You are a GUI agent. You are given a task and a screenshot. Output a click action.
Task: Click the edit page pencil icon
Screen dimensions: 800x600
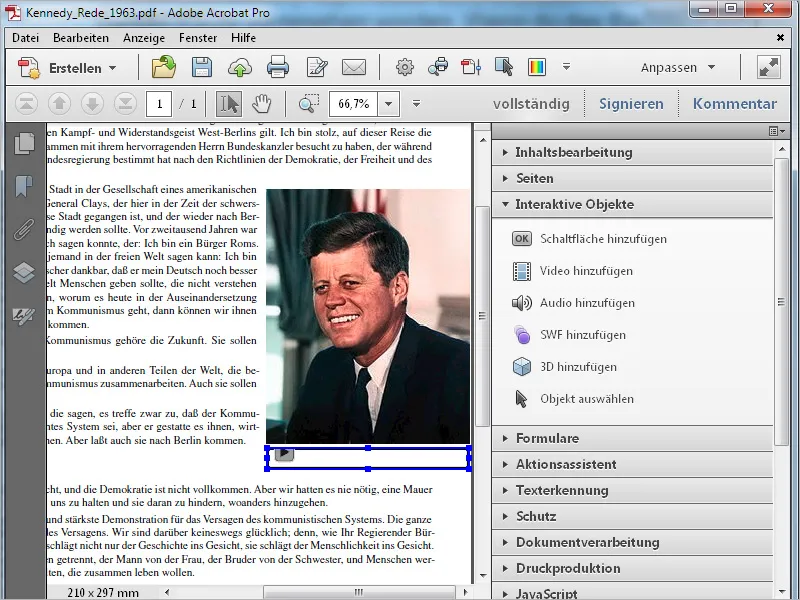(317, 67)
